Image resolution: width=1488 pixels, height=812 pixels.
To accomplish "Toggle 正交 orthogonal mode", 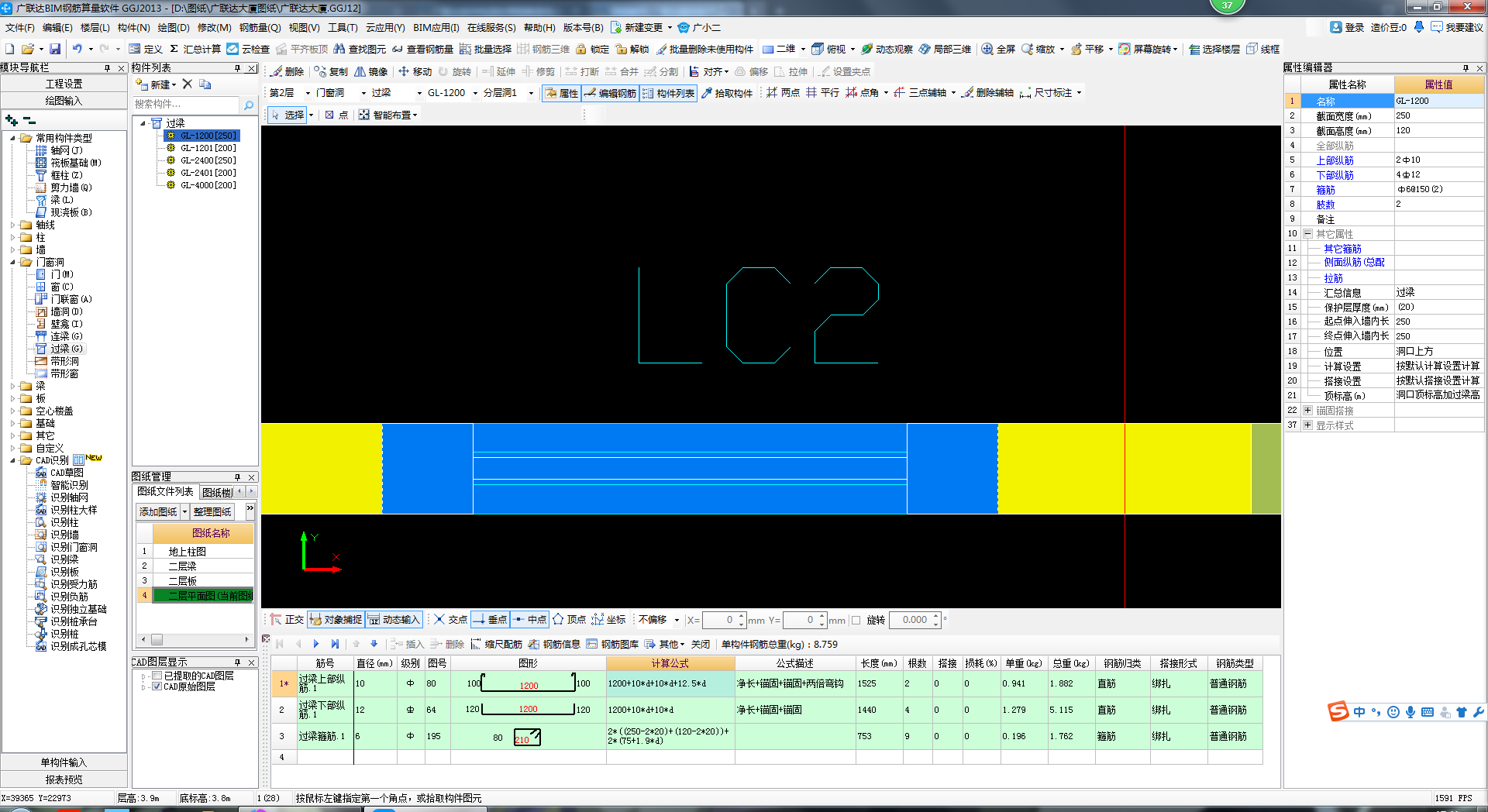I will (x=287, y=619).
